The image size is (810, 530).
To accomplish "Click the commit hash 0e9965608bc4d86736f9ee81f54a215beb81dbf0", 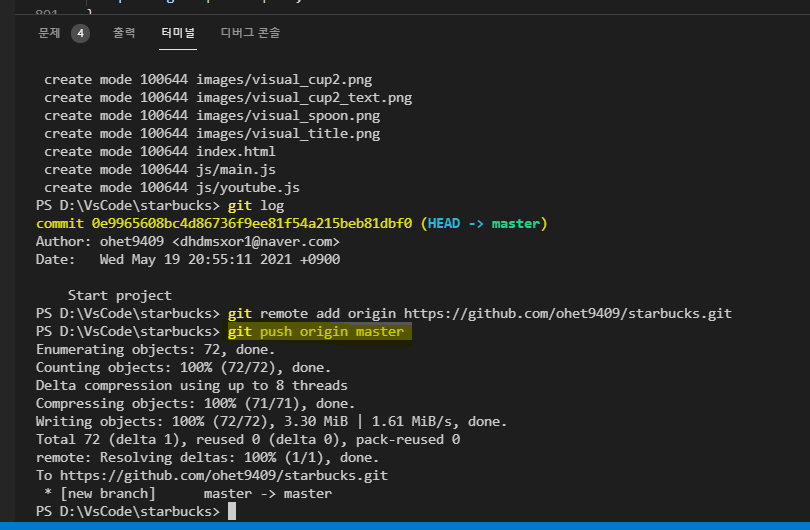I will [x=252, y=224].
